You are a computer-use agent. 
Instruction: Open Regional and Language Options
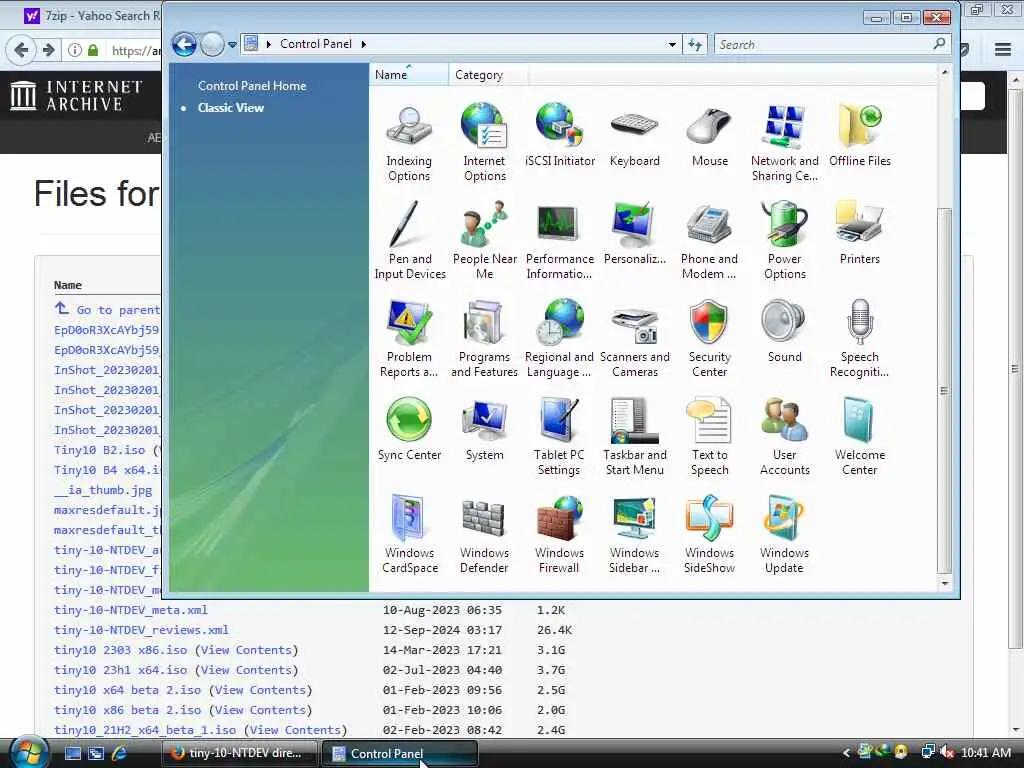click(559, 338)
